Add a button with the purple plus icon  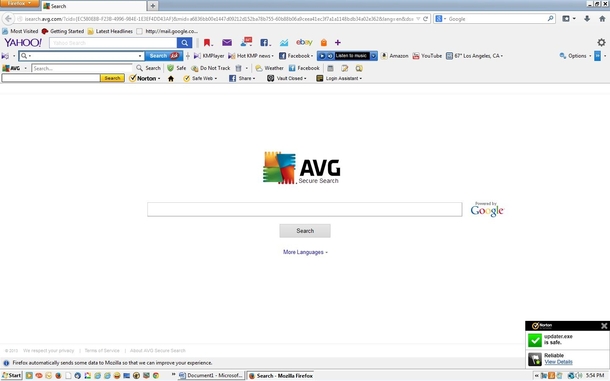click(338, 42)
